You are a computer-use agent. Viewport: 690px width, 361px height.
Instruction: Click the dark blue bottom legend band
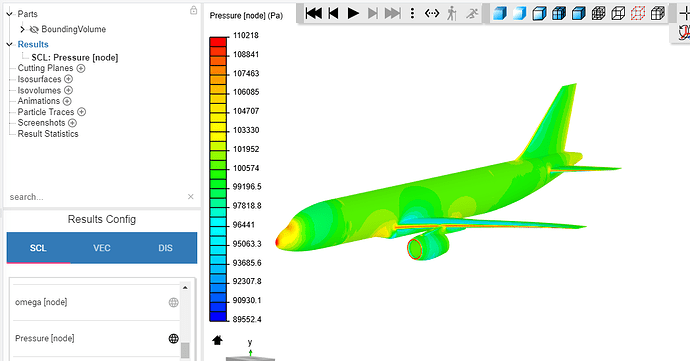point(218,316)
